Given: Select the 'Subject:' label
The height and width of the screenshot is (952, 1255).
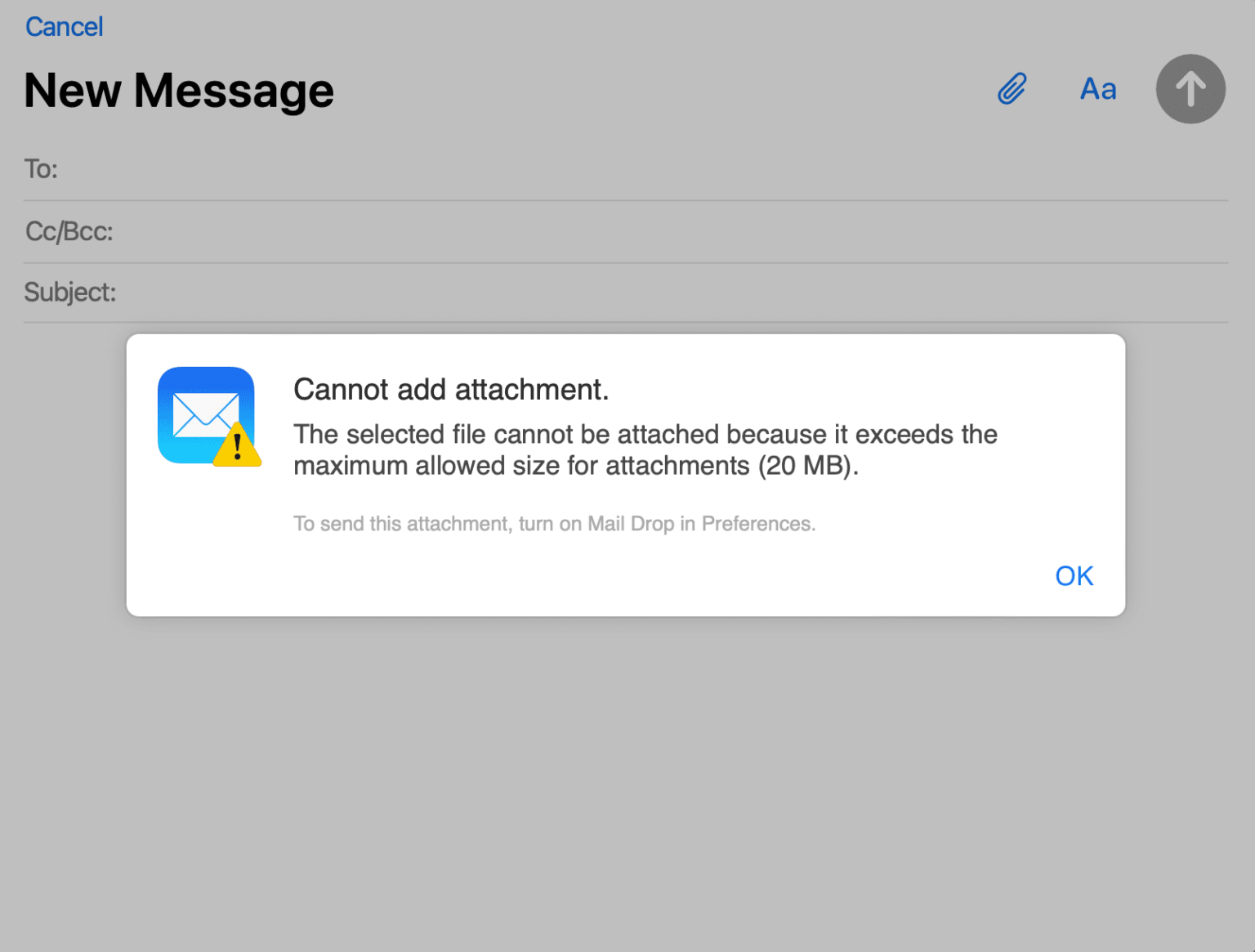Looking at the screenshot, I should [x=70, y=293].
